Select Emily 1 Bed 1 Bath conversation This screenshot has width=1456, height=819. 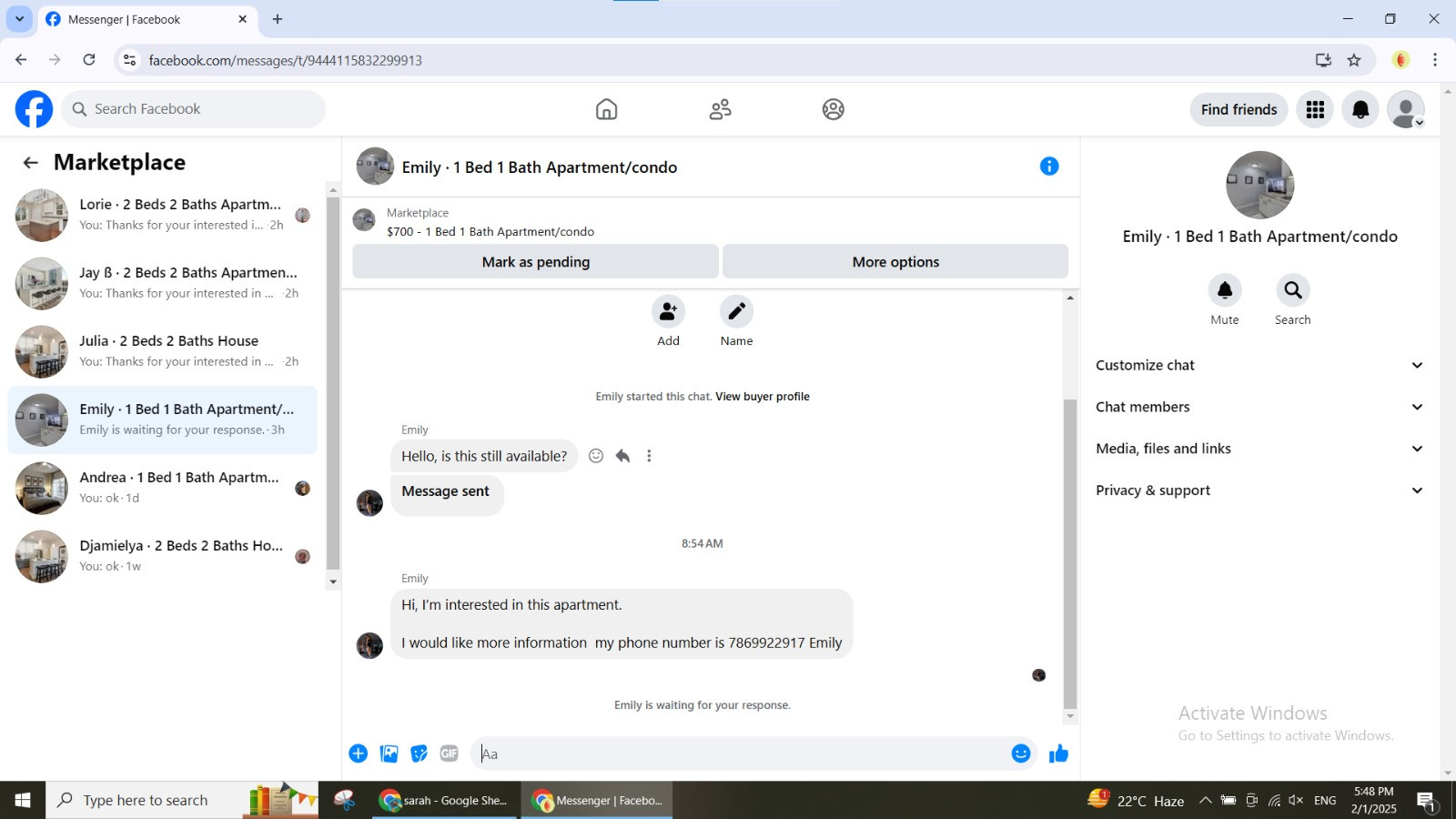[163, 420]
